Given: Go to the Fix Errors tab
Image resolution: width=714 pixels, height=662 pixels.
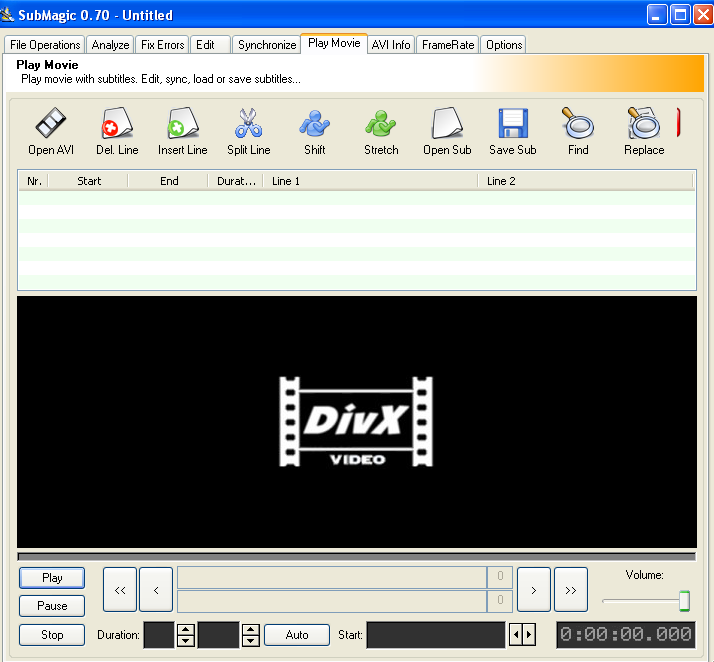Looking at the screenshot, I should (x=163, y=45).
